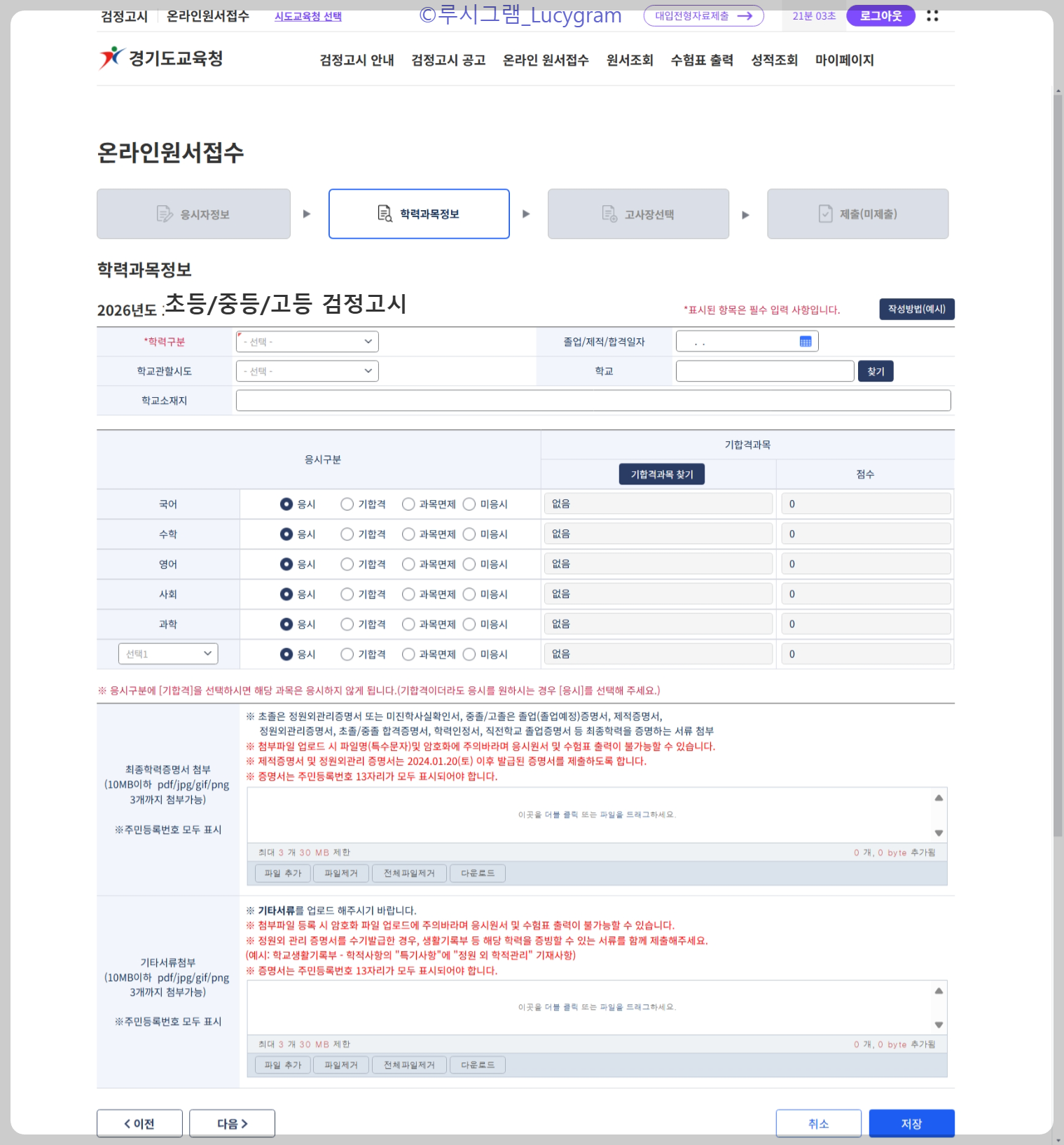Viewport: 1064px width, 1145px height.
Task: Select 응시 for 수학
Action: (286, 534)
